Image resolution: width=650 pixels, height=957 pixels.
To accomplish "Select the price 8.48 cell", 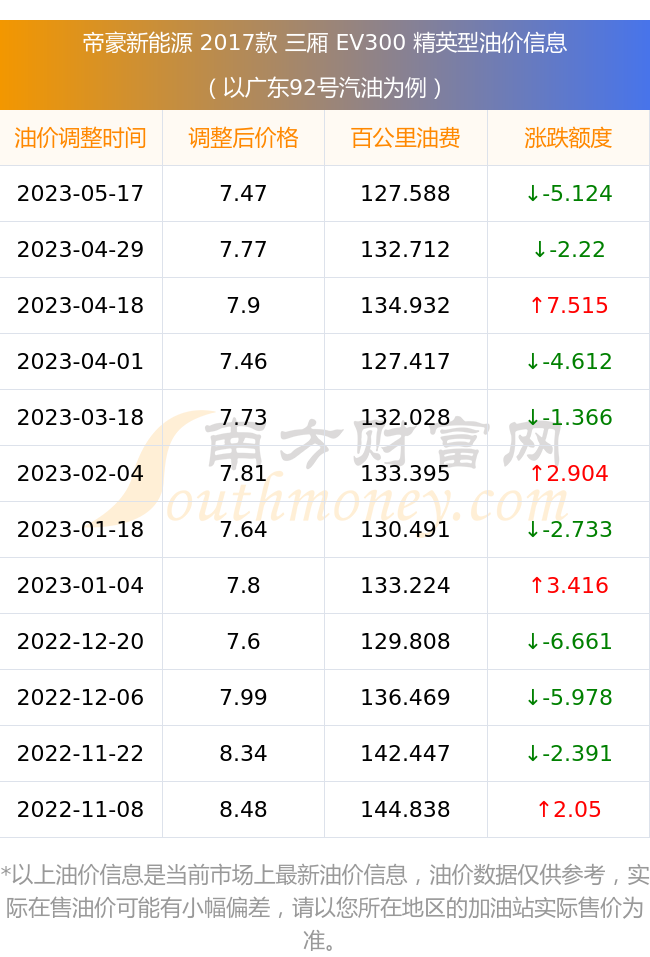I will coord(244,809).
